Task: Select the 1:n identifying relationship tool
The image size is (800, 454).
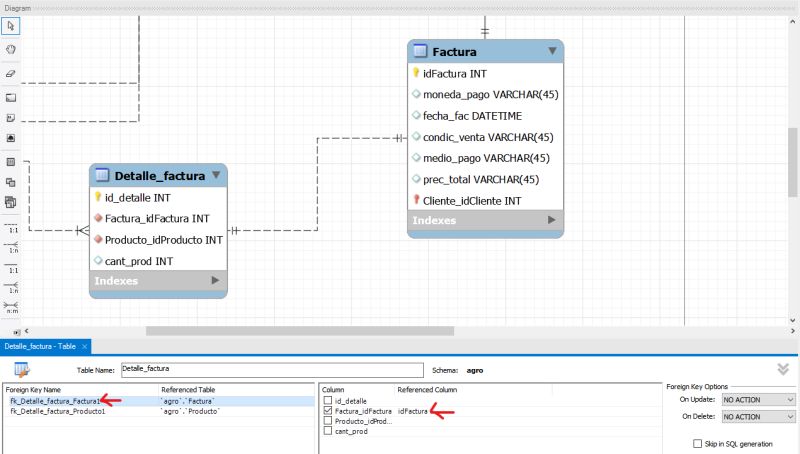Action: 11,287
